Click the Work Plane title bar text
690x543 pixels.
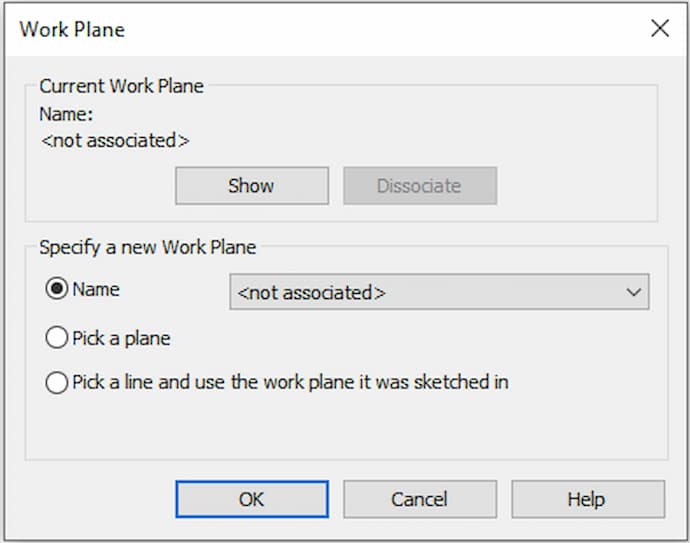(x=72, y=29)
